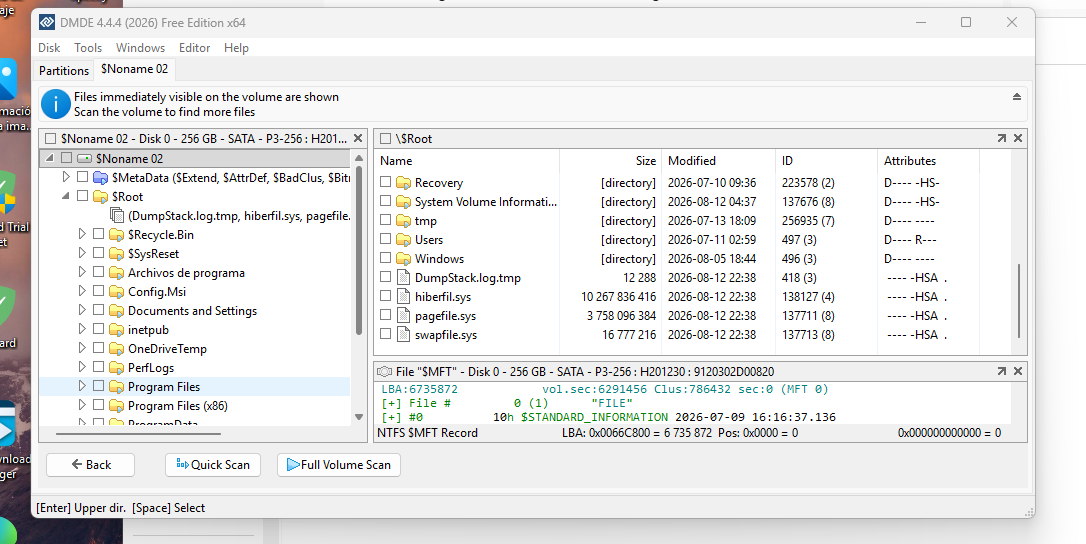
Task: Click tree panel scroll-down arrow
Action: (x=359, y=416)
